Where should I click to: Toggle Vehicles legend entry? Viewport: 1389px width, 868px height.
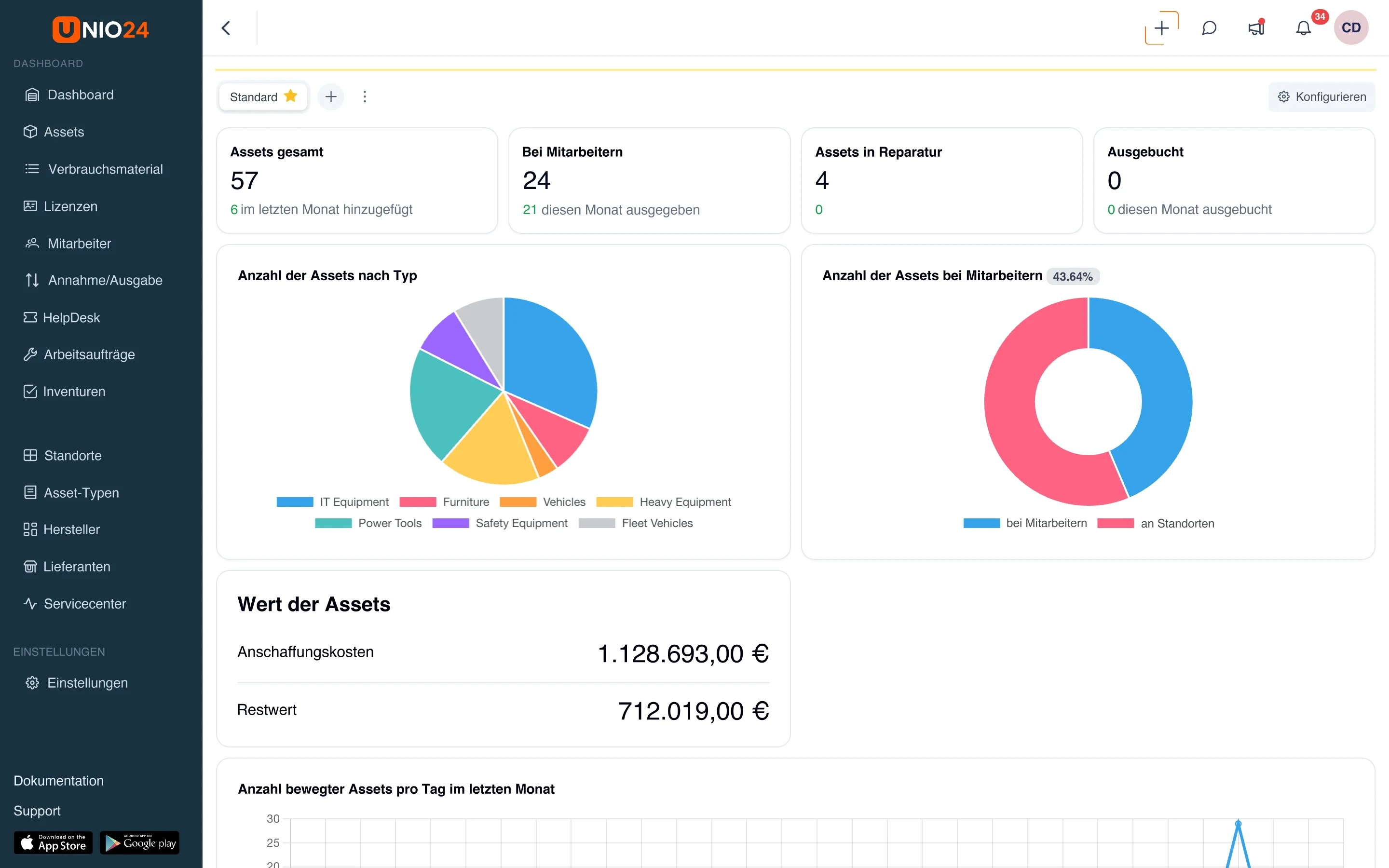click(x=543, y=502)
